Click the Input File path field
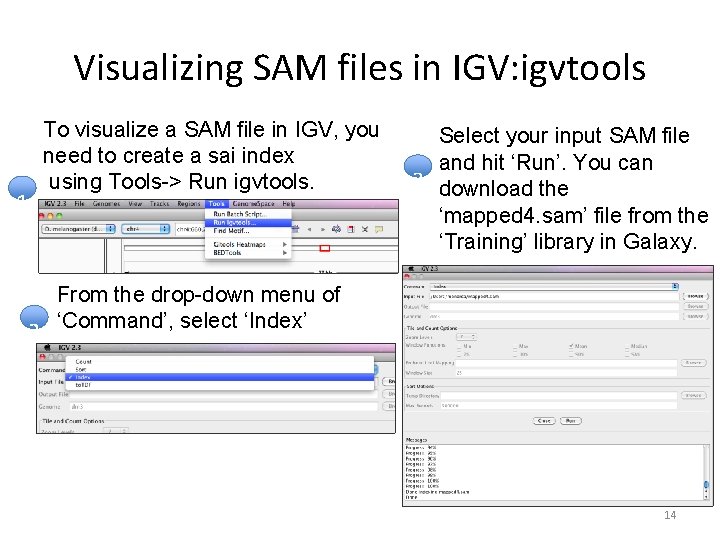The height and width of the screenshot is (540, 720). [x=554, y=296]
